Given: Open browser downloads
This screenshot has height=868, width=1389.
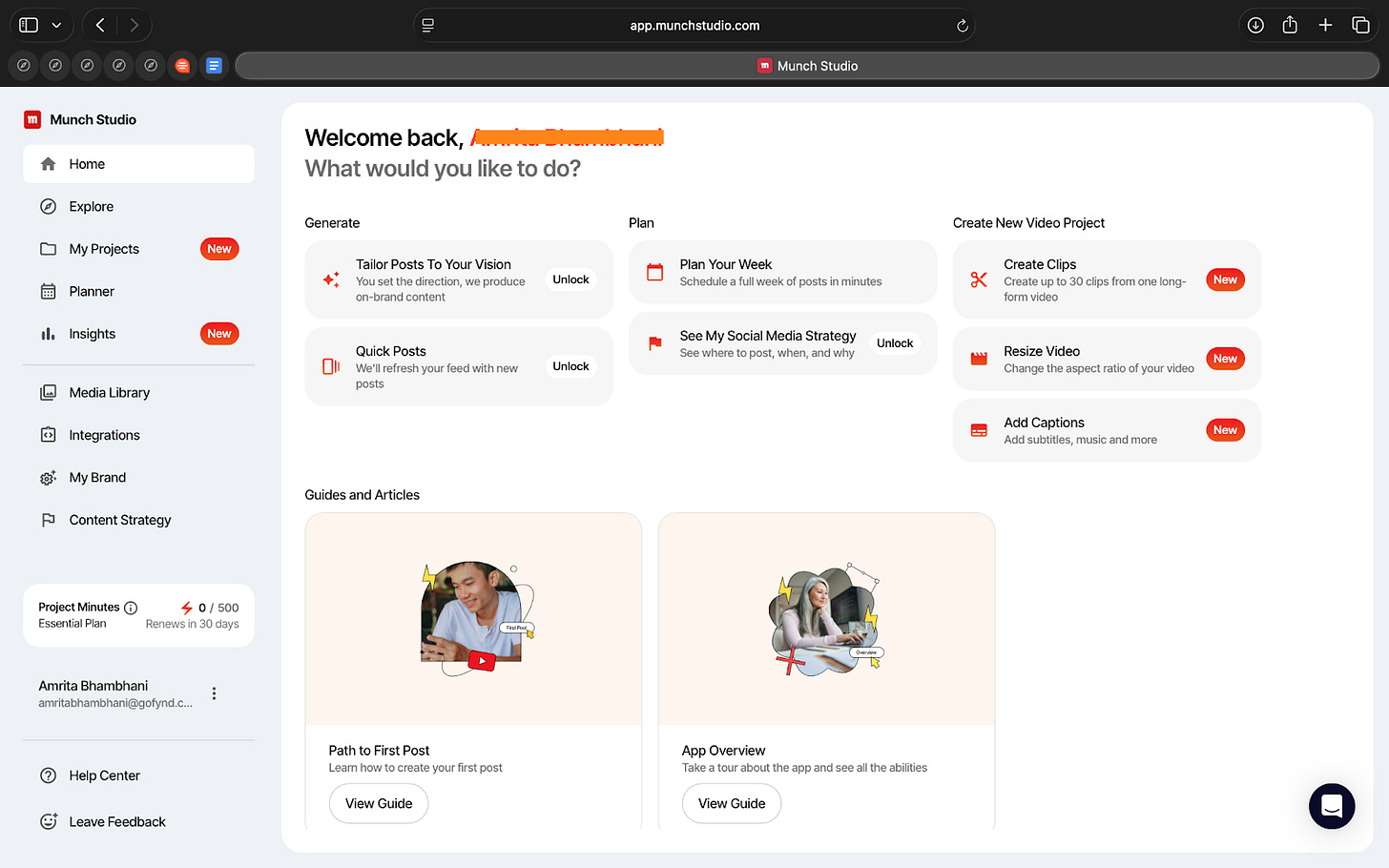Looking at the screenshot, I should [1255, 26].
